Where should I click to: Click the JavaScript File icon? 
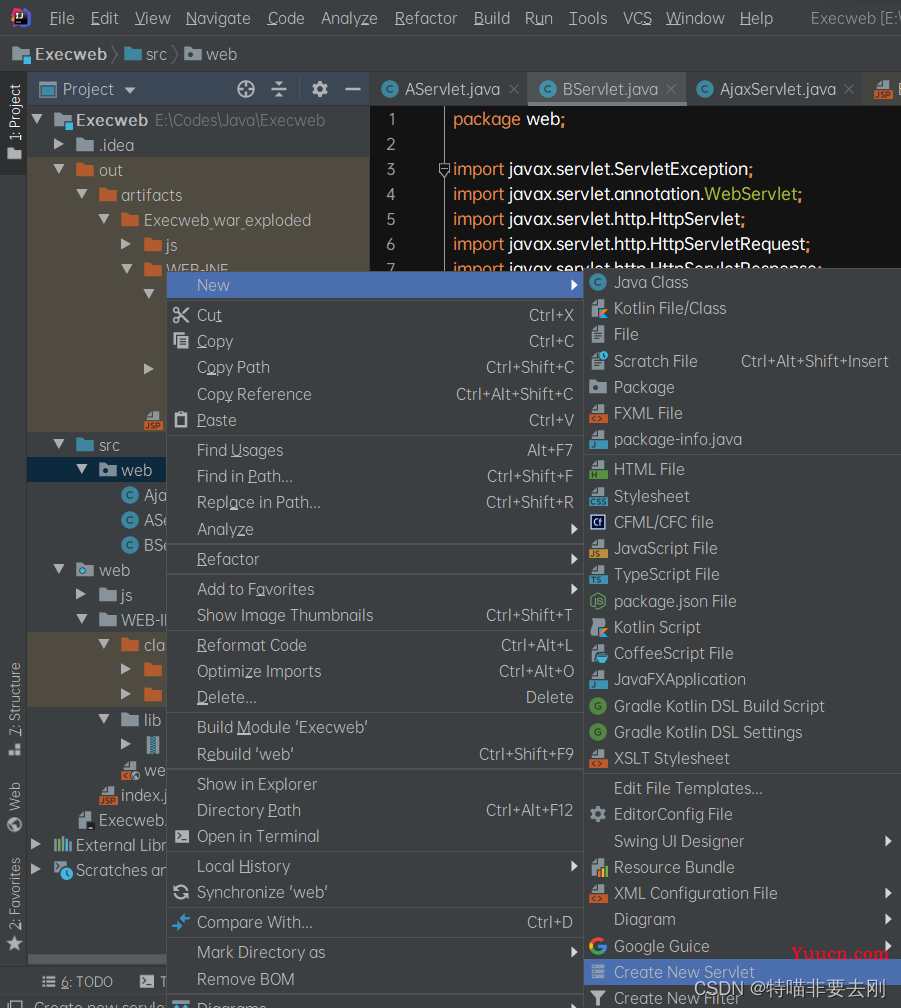(x=598, y=548)
